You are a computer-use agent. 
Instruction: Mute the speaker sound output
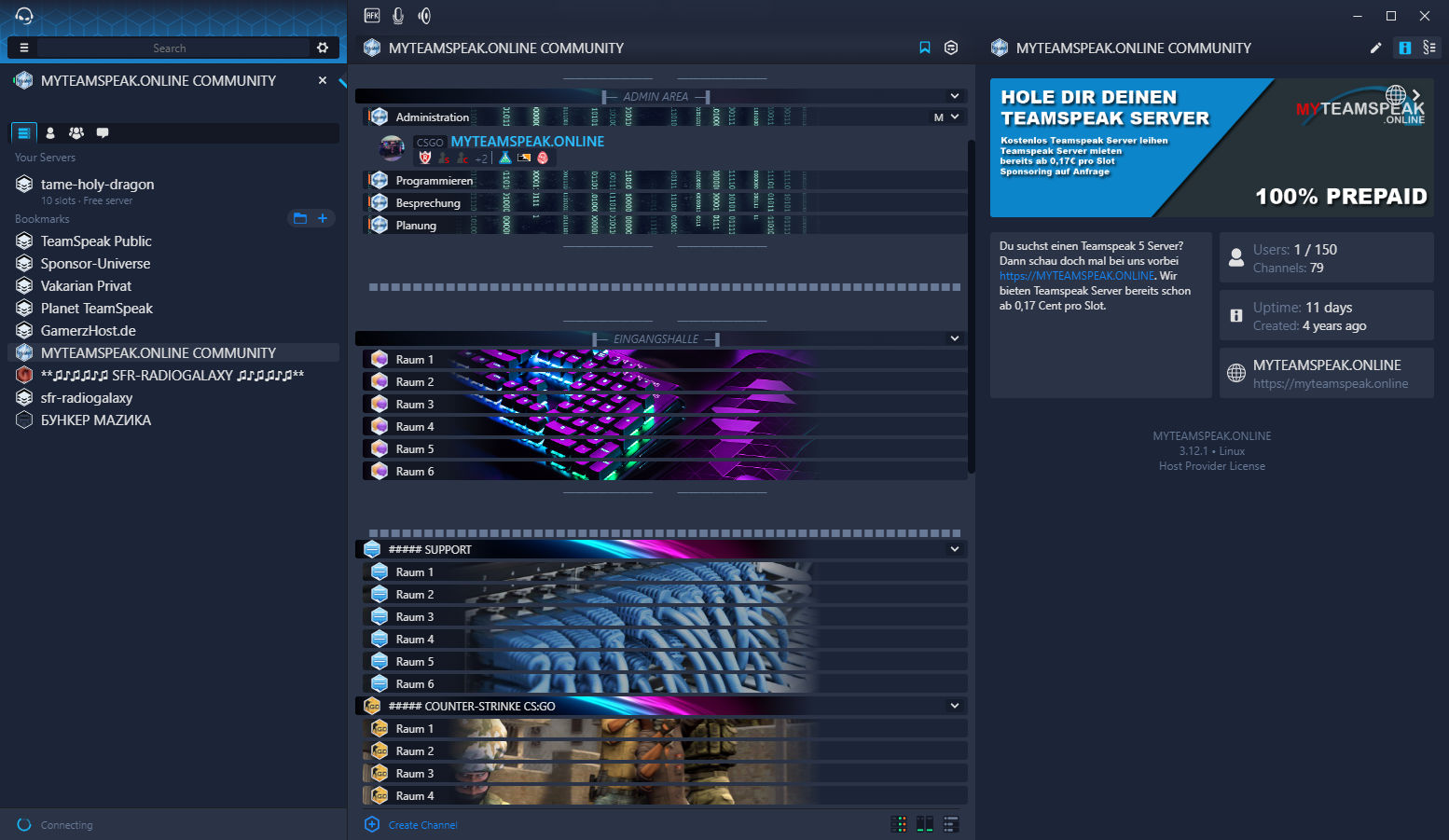[424, 16]
